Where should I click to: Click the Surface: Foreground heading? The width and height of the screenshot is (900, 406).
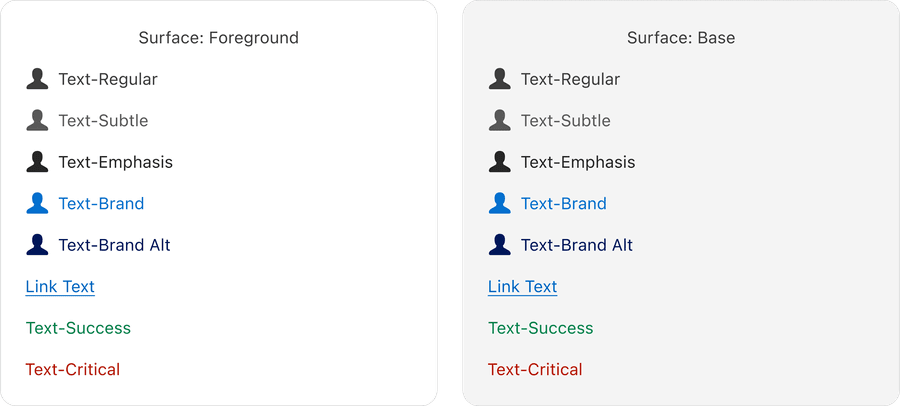click(218, 38)
